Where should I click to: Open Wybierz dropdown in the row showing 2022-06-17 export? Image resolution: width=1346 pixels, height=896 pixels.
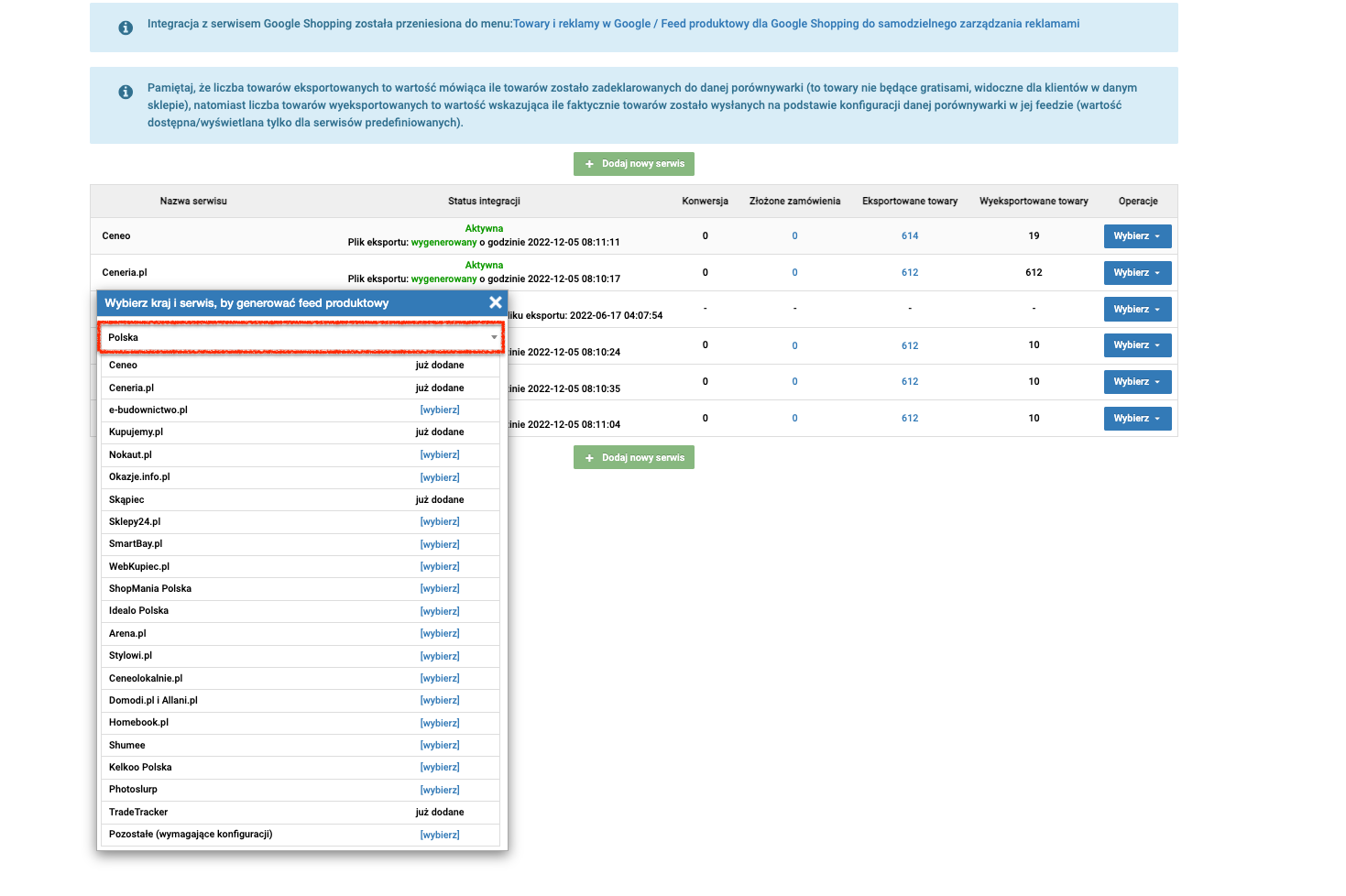pyautogui.click(x=1137, y=310)
